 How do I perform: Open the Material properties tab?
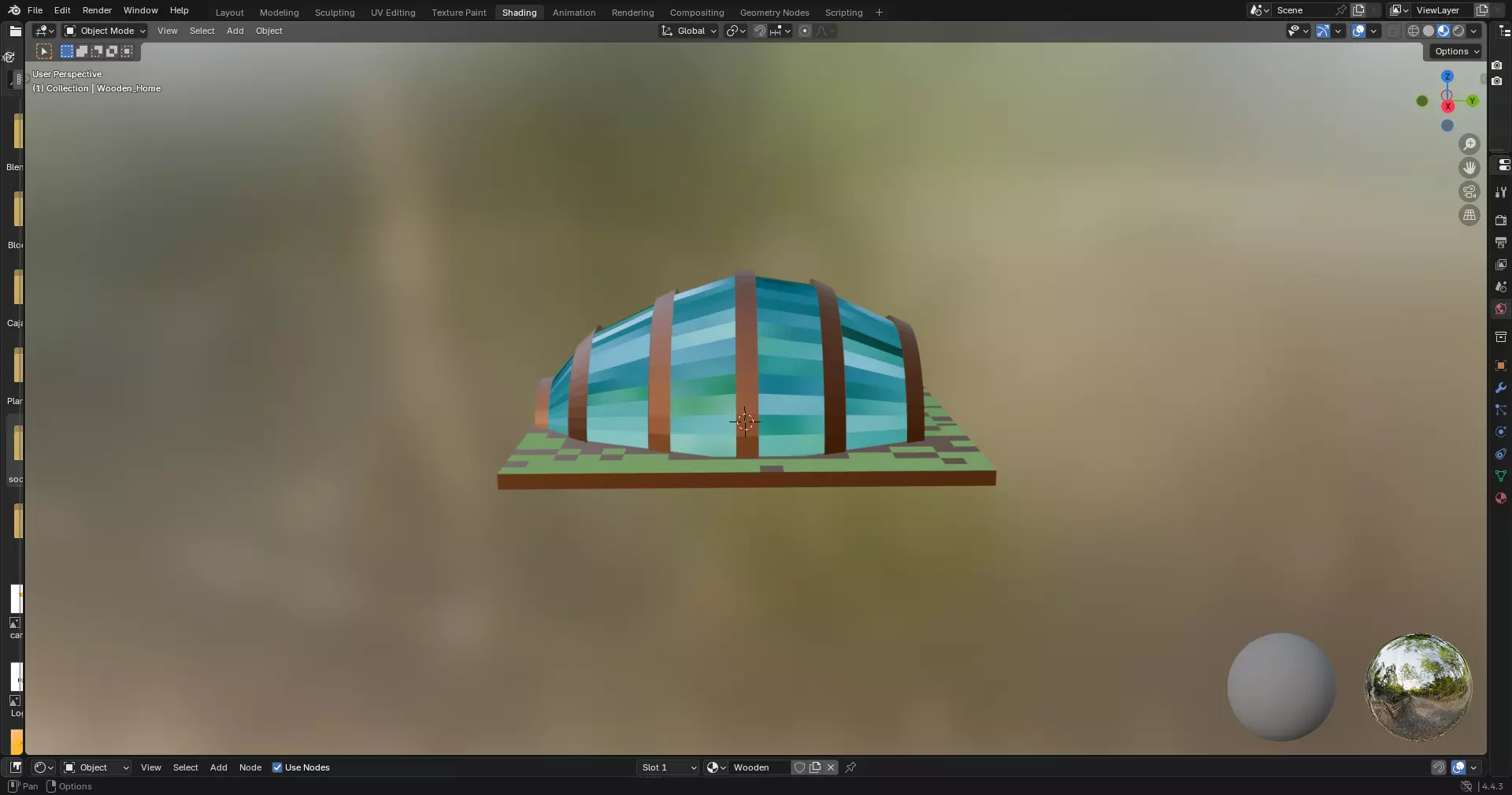1501,498
